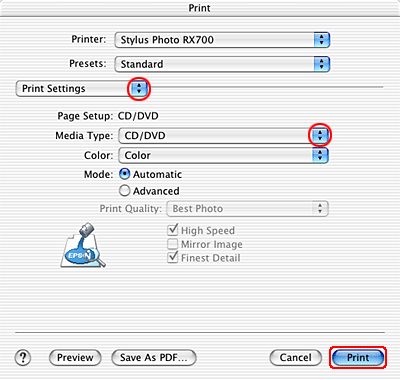Click the Print Quality popup arrows

(320, 209)
